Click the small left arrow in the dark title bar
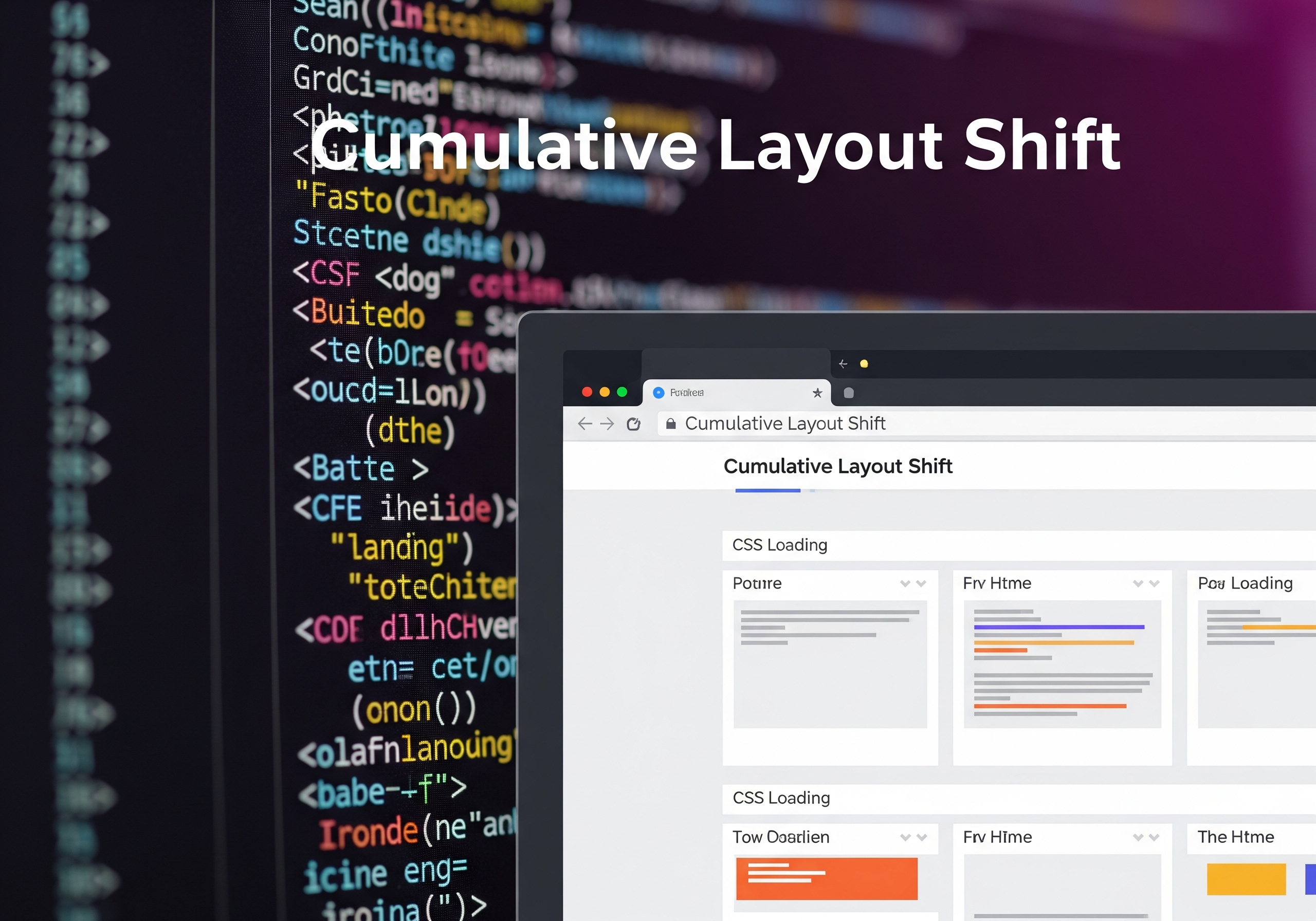The width and height of the screenshot is (1316, 921). point(842,363)
